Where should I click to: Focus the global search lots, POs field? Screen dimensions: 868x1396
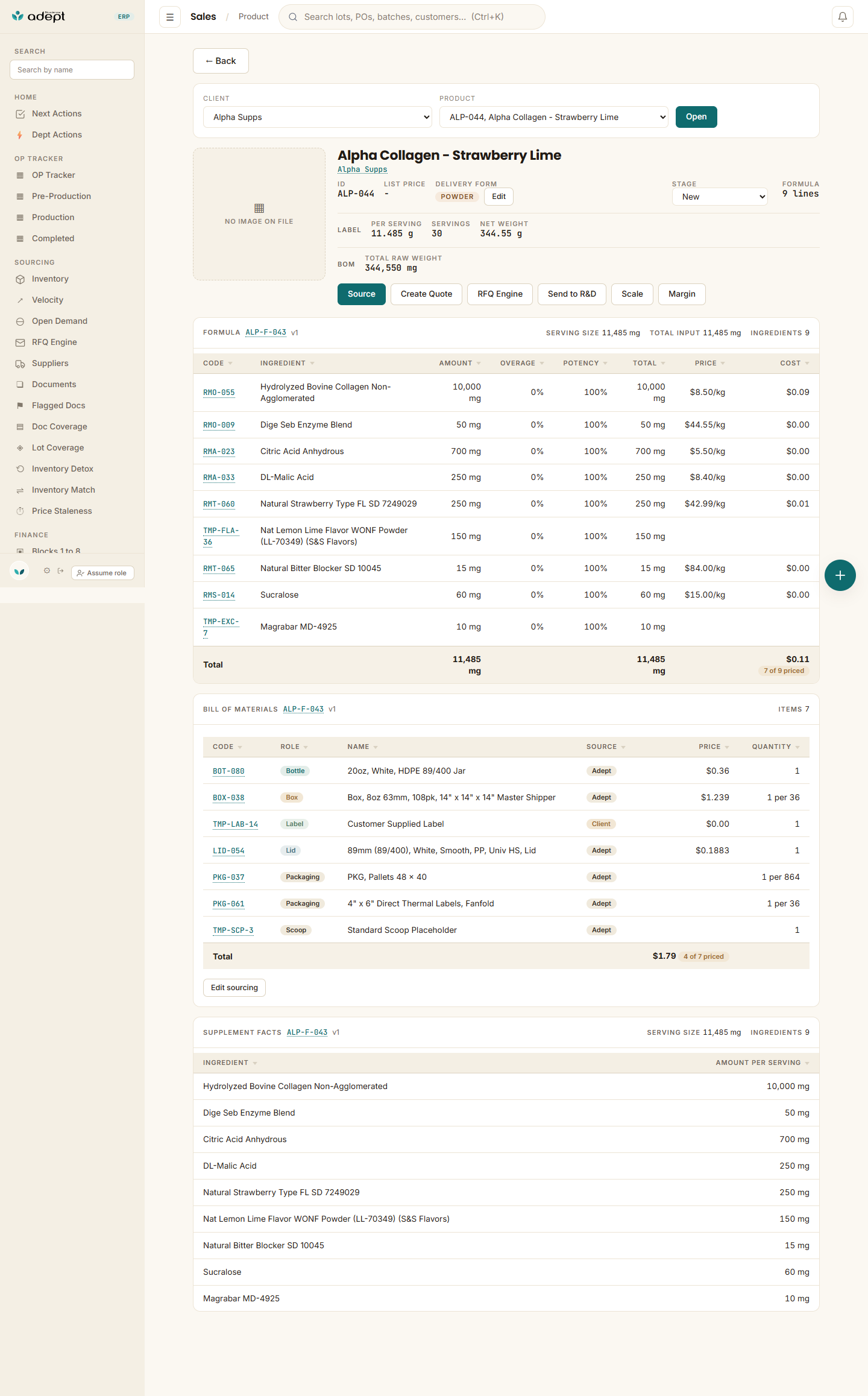(x=412, y=17)
